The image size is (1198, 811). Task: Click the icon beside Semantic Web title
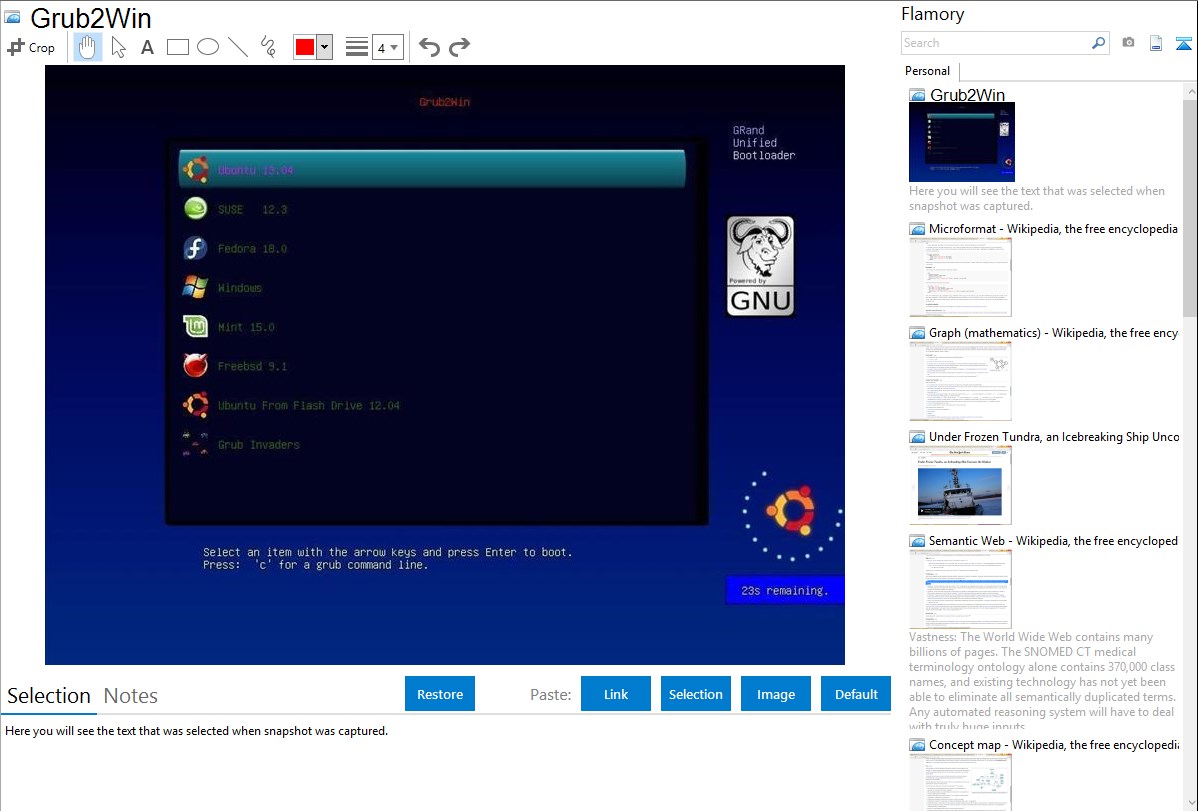coord(917,541)
